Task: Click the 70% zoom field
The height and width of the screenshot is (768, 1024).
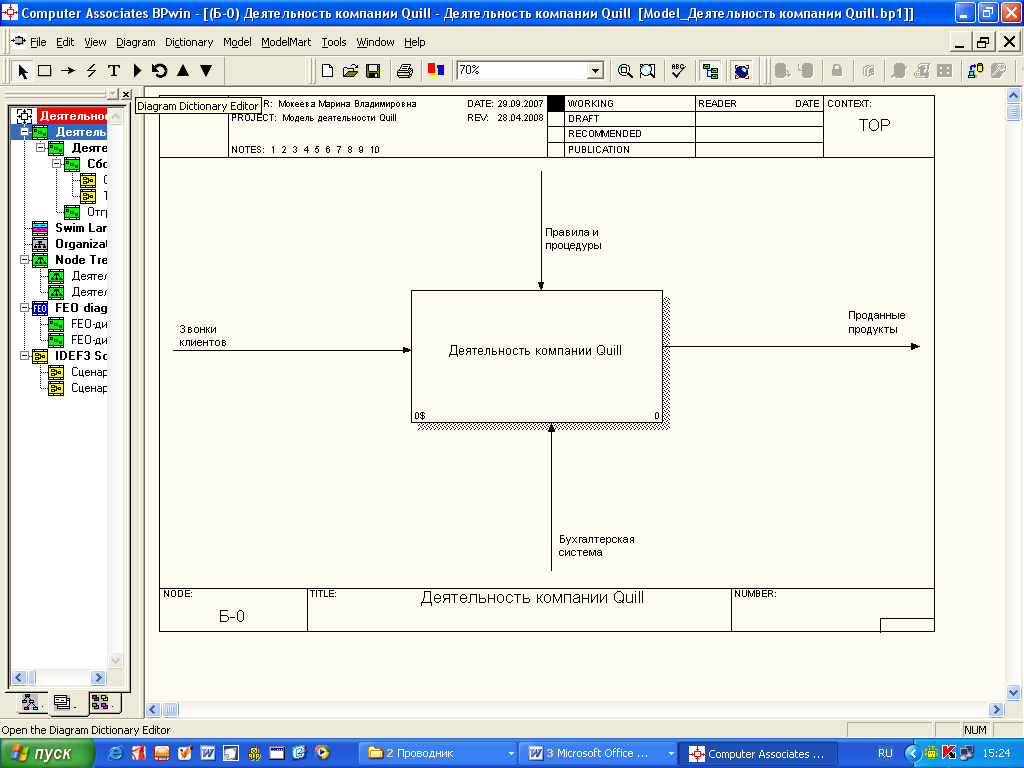Action: tap(522, 71)
